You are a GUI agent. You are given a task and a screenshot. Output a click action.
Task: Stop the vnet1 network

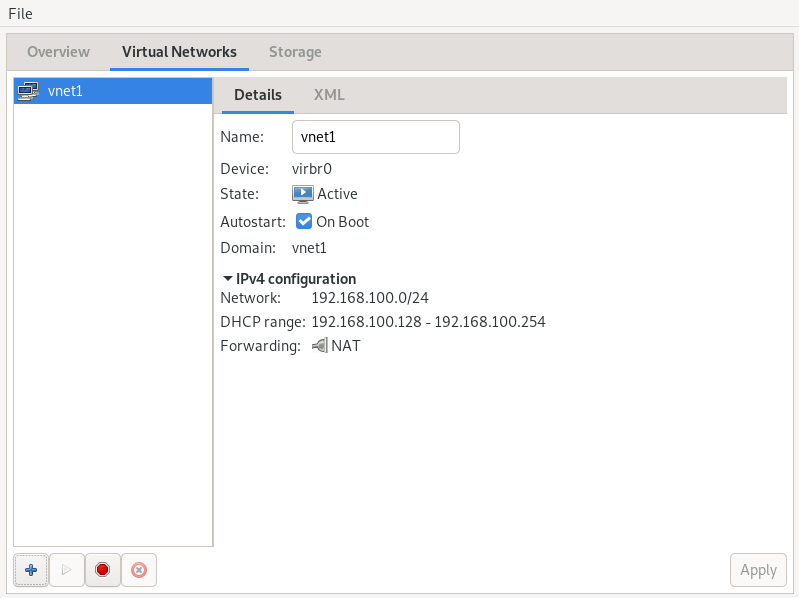[102, 570]
